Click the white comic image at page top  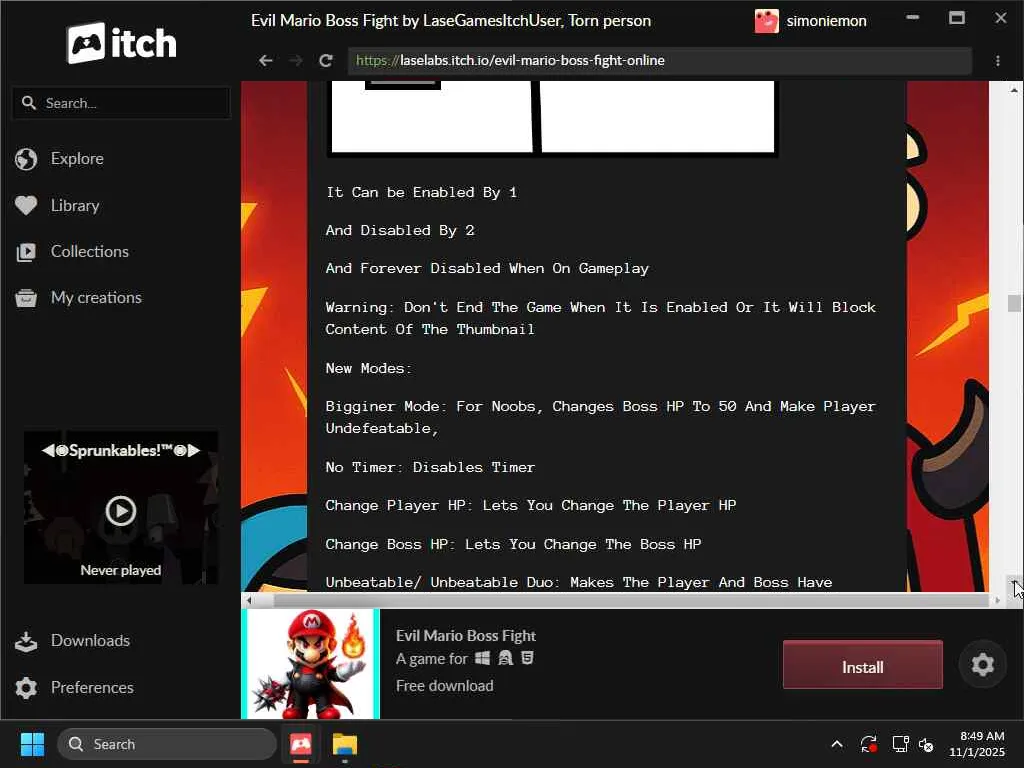(x=552, y=118)
